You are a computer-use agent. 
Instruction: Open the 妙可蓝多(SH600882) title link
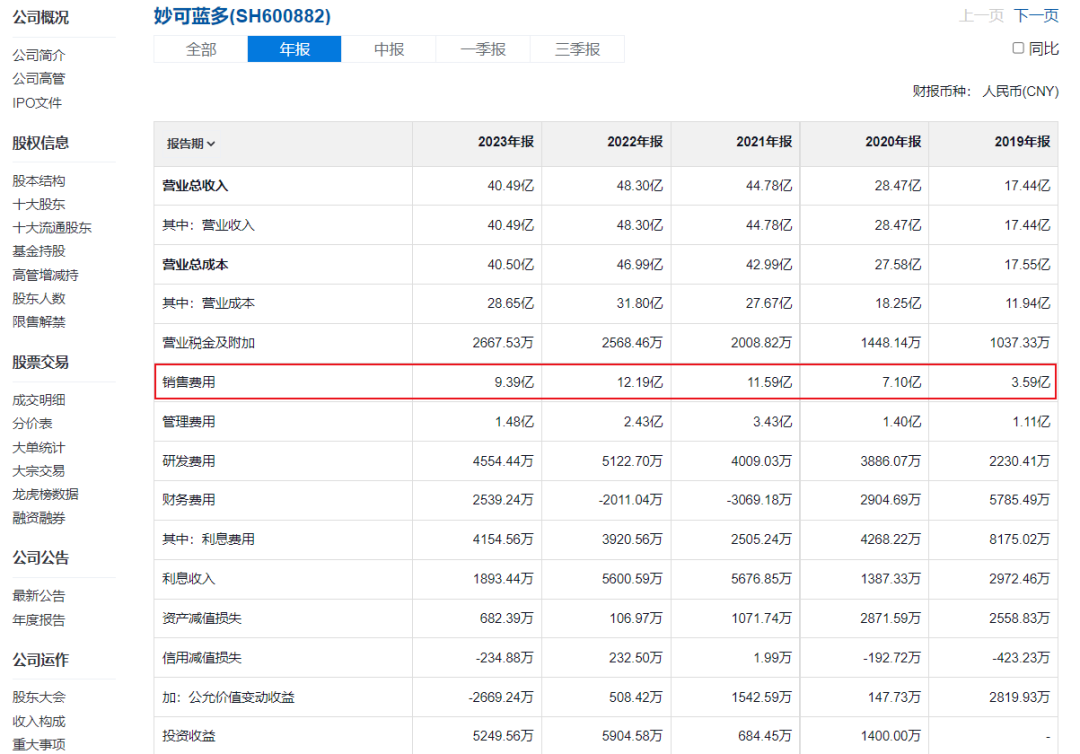242,16
